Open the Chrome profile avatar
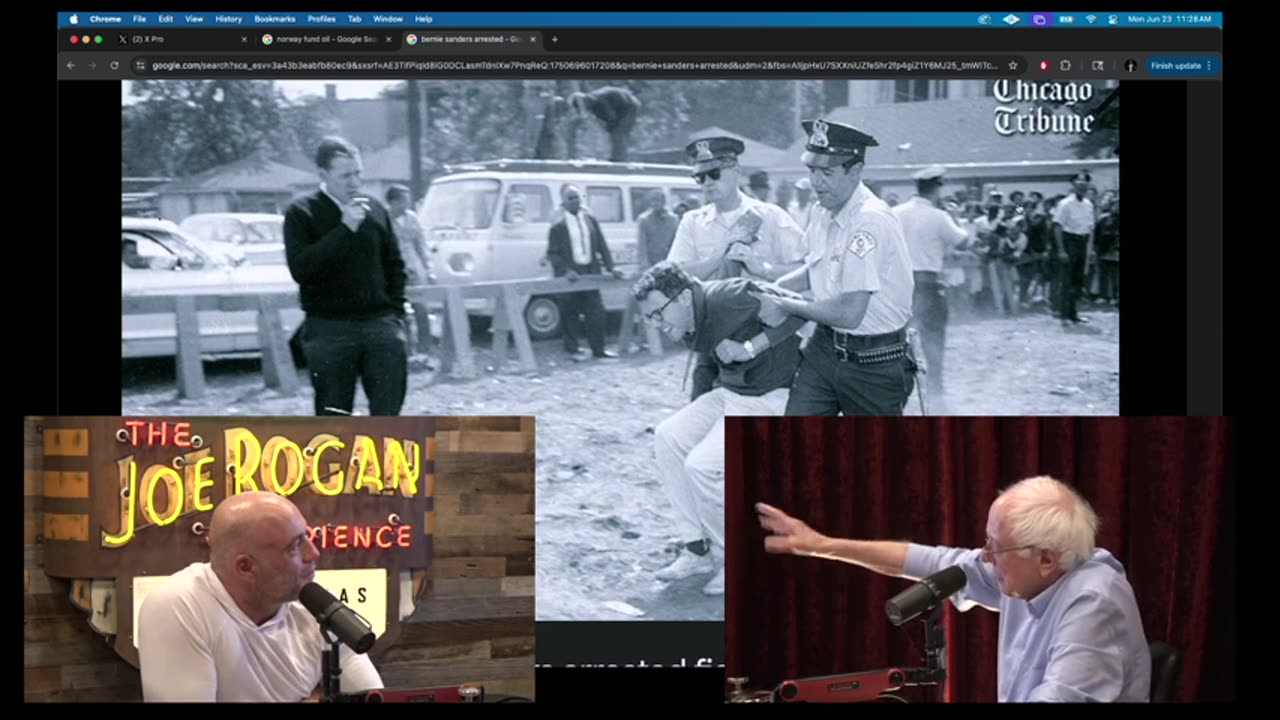The image size is (1280, 720). click(1130, 65)
